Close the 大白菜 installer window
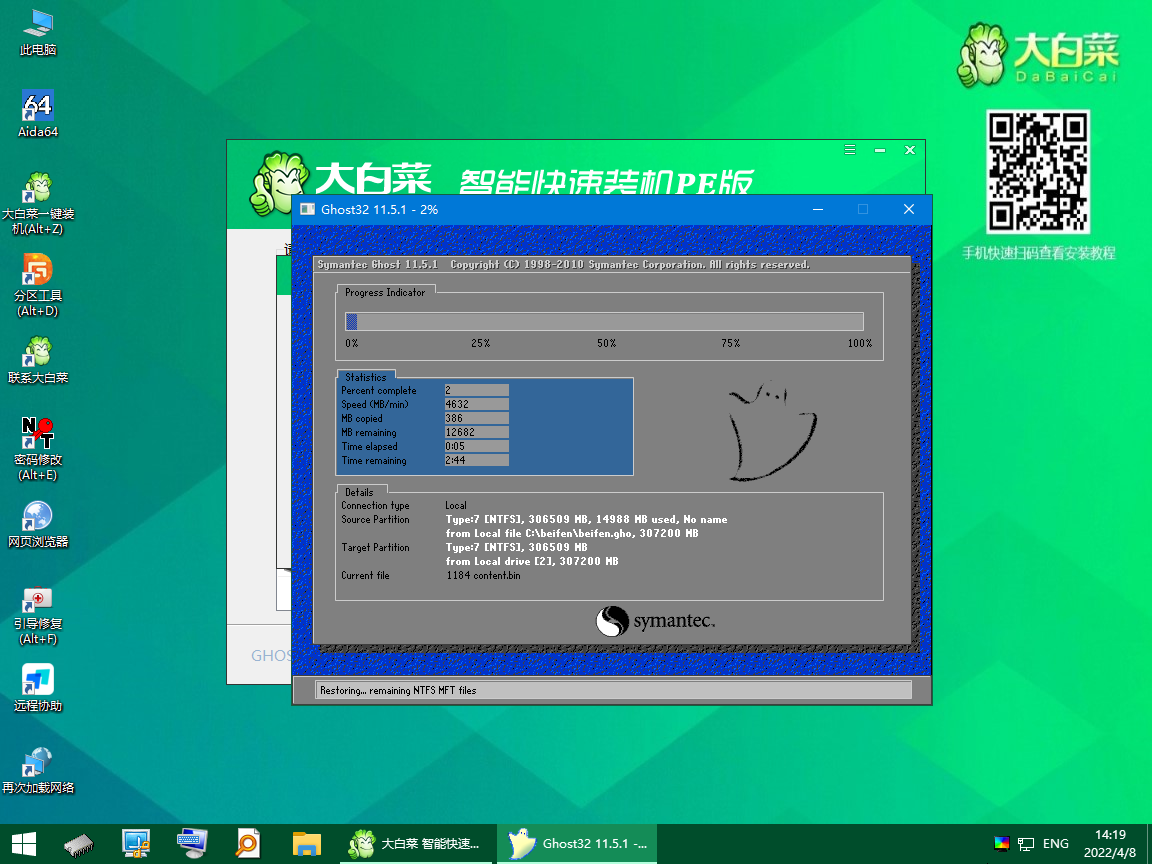 (x=910, y=150)
